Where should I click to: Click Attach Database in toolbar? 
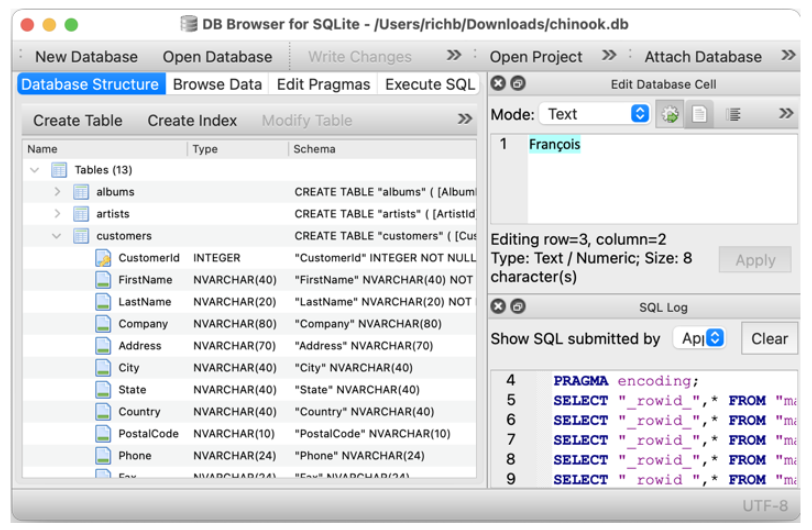click(703, 56)
